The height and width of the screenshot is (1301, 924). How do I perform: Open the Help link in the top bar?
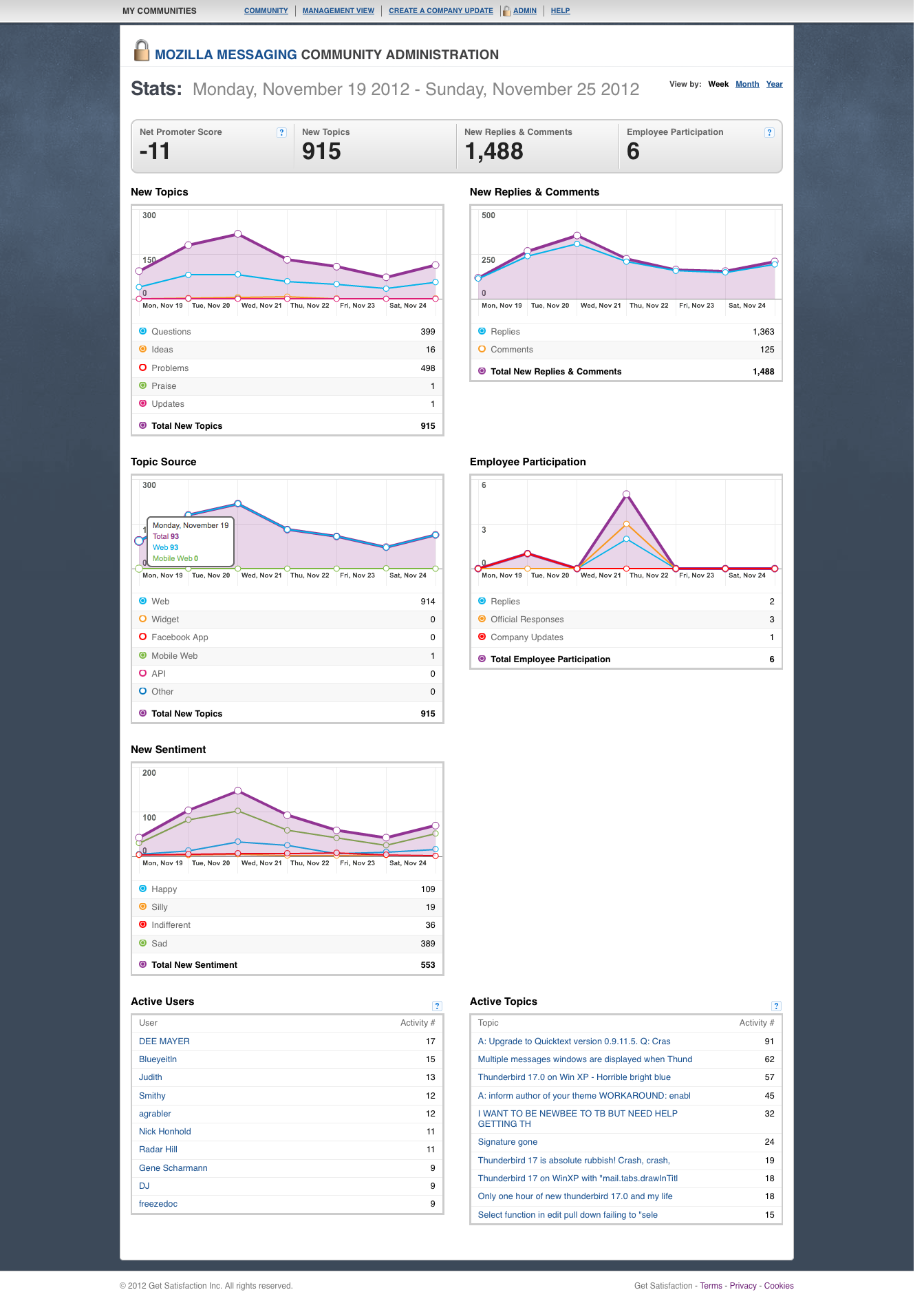(560, 11)
